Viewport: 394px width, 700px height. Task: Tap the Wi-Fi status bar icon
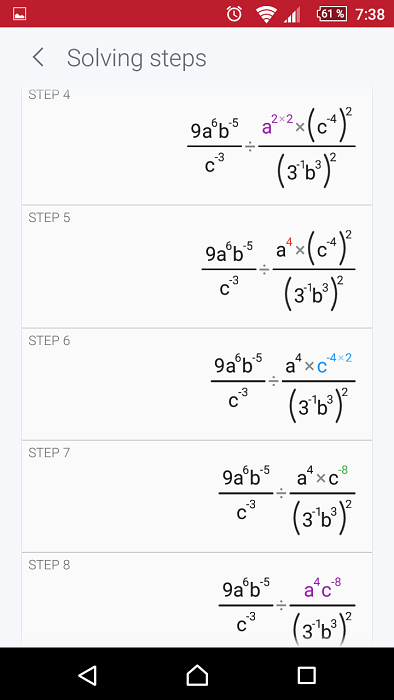[266, 15]
